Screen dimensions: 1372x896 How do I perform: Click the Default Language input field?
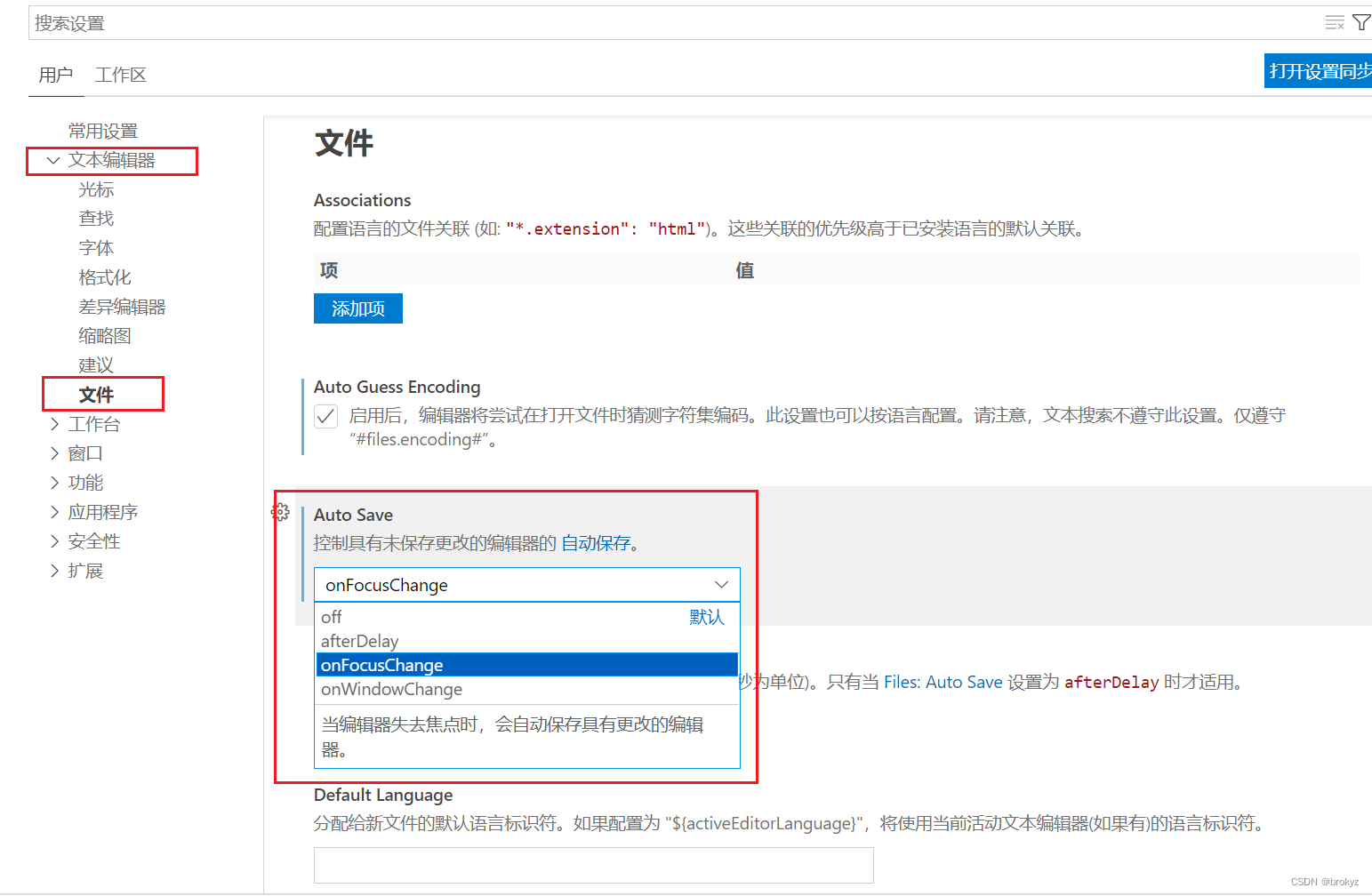(594, 865)
